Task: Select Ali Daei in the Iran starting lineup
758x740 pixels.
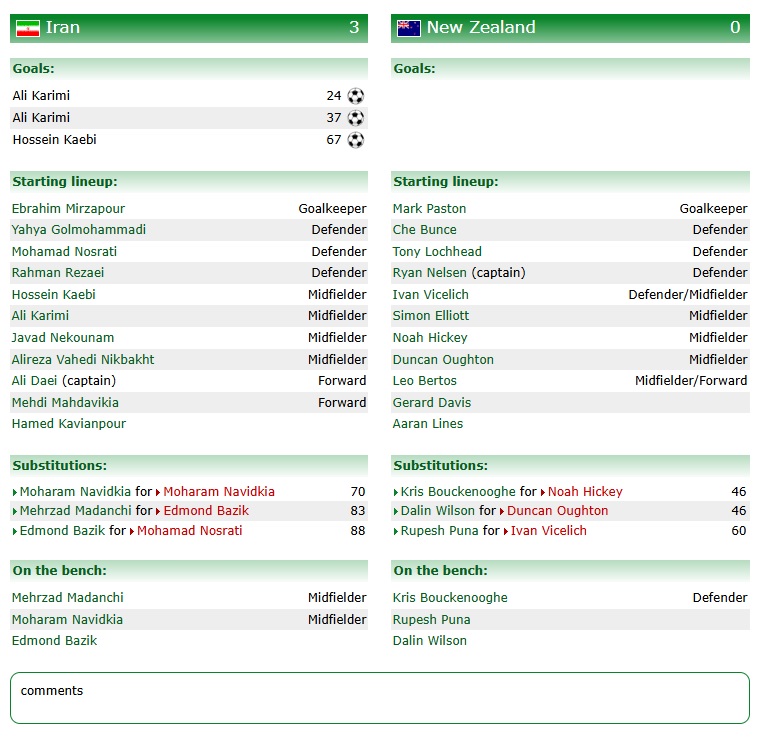Action: point(35,381)
